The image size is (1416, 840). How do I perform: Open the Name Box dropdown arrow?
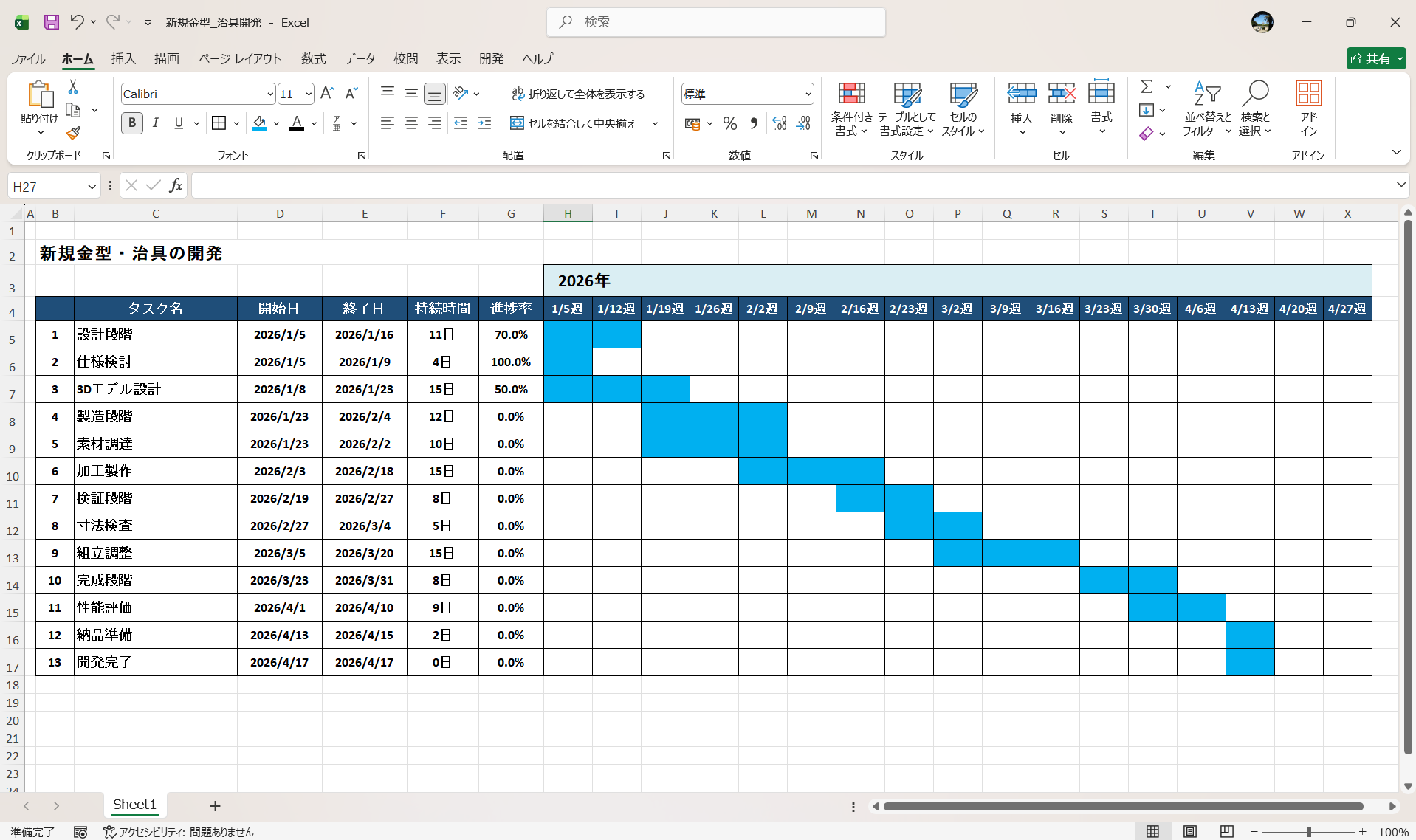click(92, 187)
